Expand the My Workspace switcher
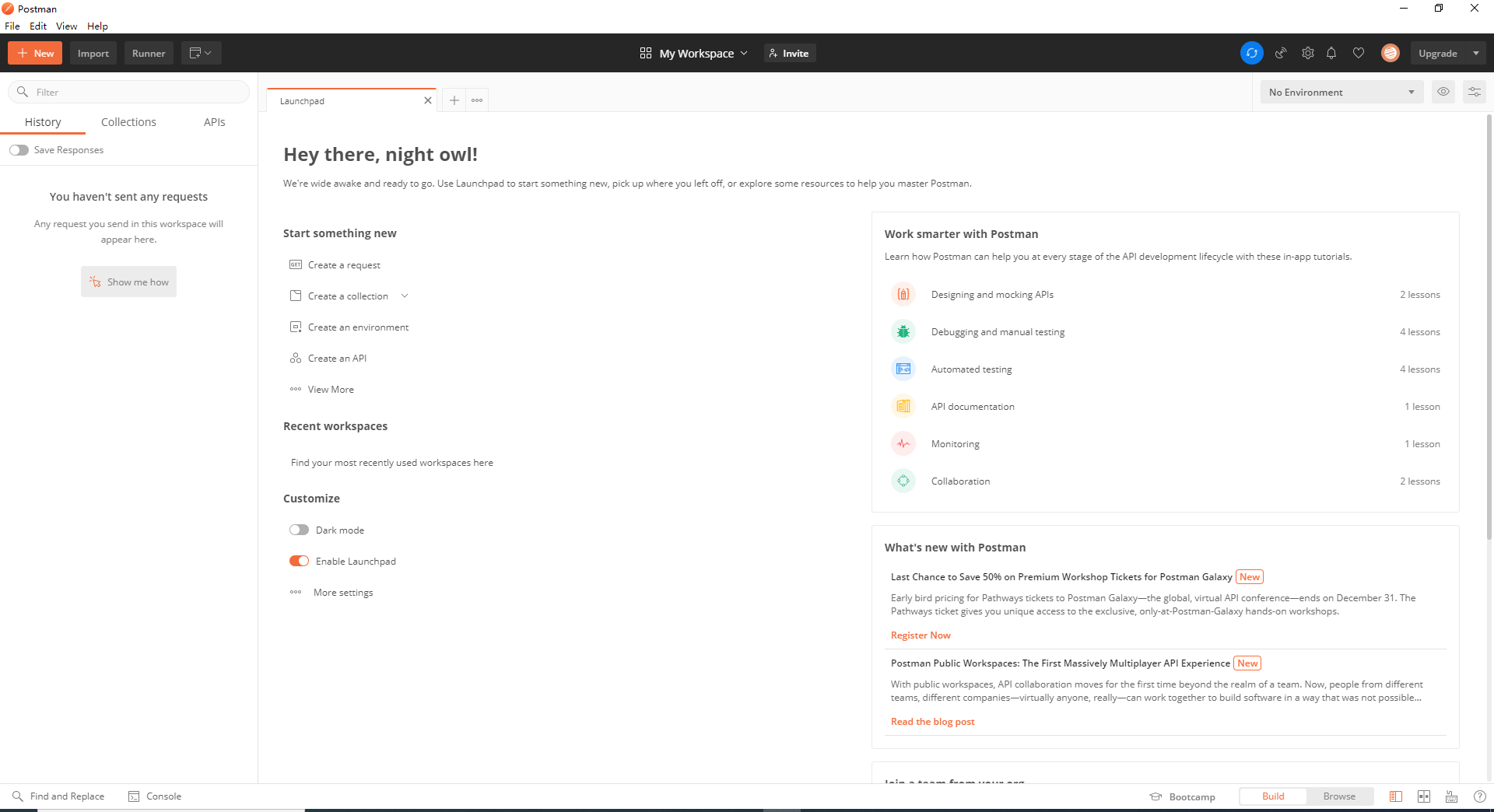Image resolution: width=1494 pixels, height=812 pixels. point(694,53)
